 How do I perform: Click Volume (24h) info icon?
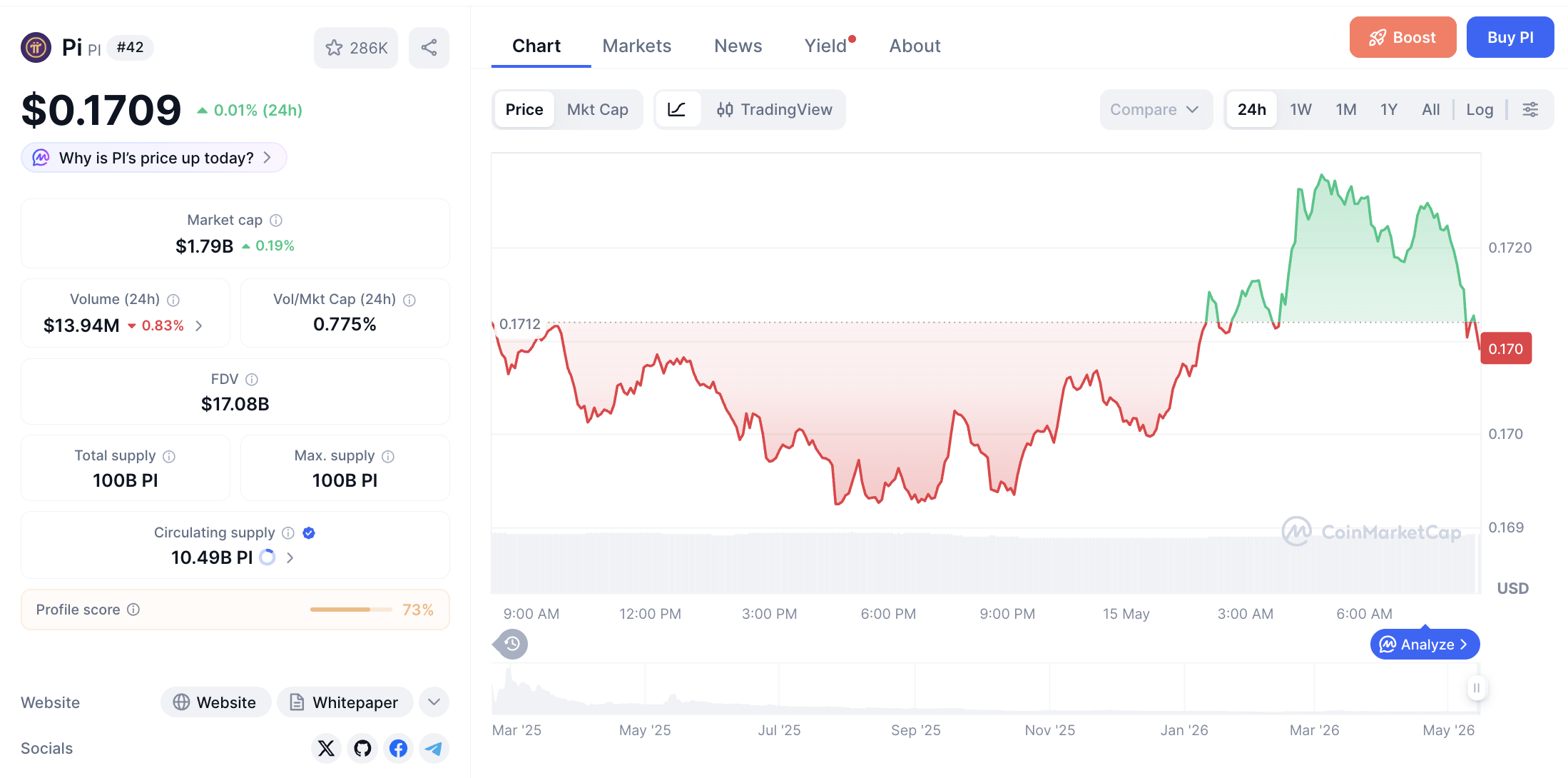pyautogui.click(x=173, y=300)
